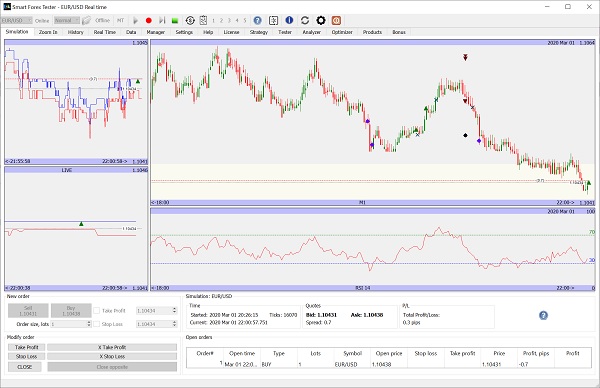This screenshot has height=388, width=600.
Task: Click the CLOSE order button
Action: coord(24,367)
